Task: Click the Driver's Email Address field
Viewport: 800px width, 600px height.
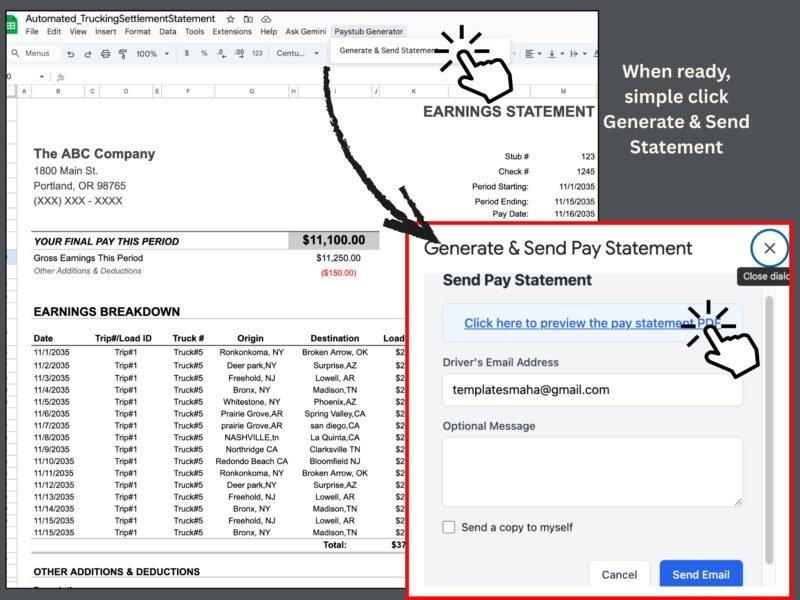Action: tap(592, 390)
